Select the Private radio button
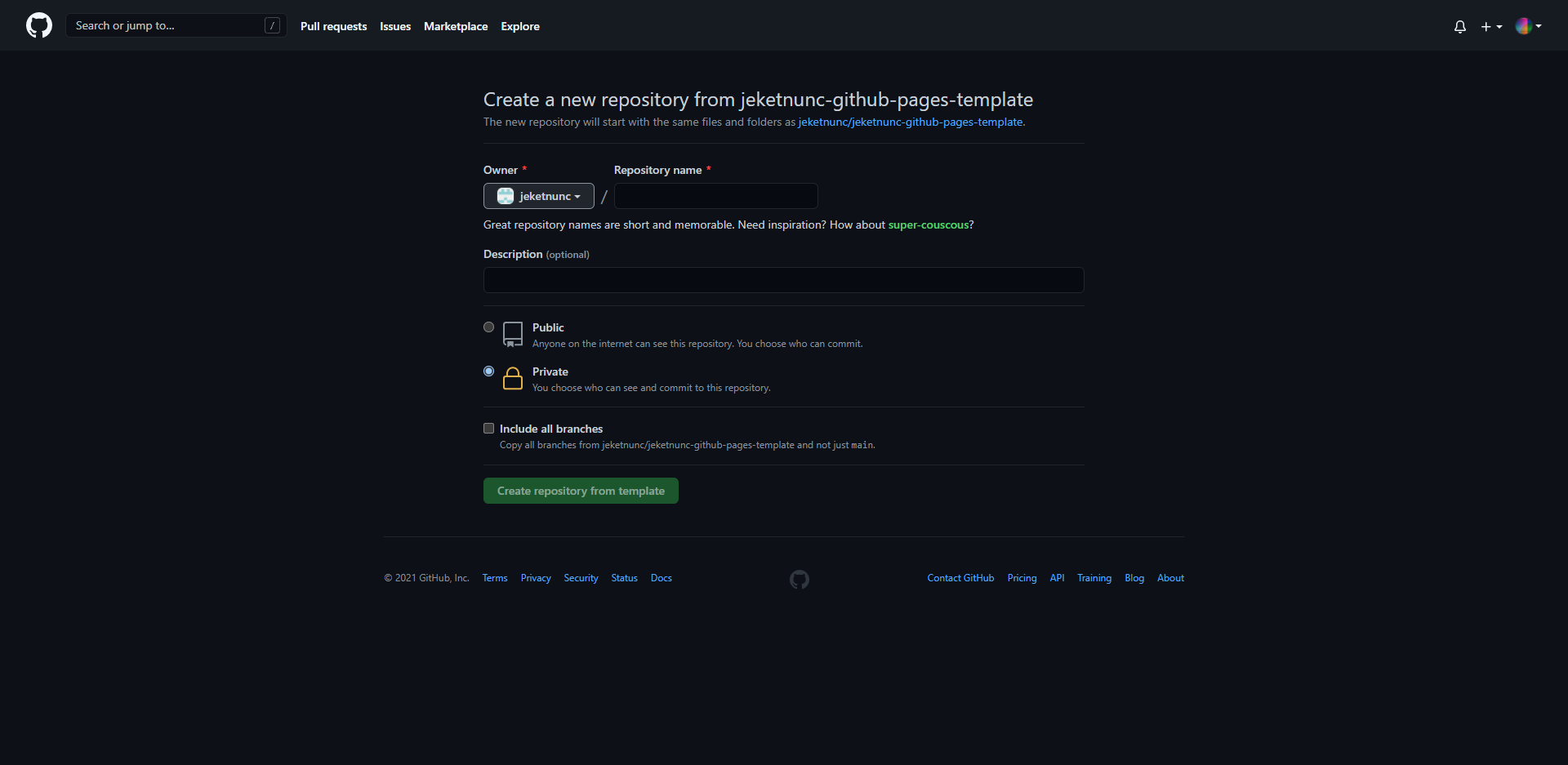The image size is (1568, 765). 488,371
